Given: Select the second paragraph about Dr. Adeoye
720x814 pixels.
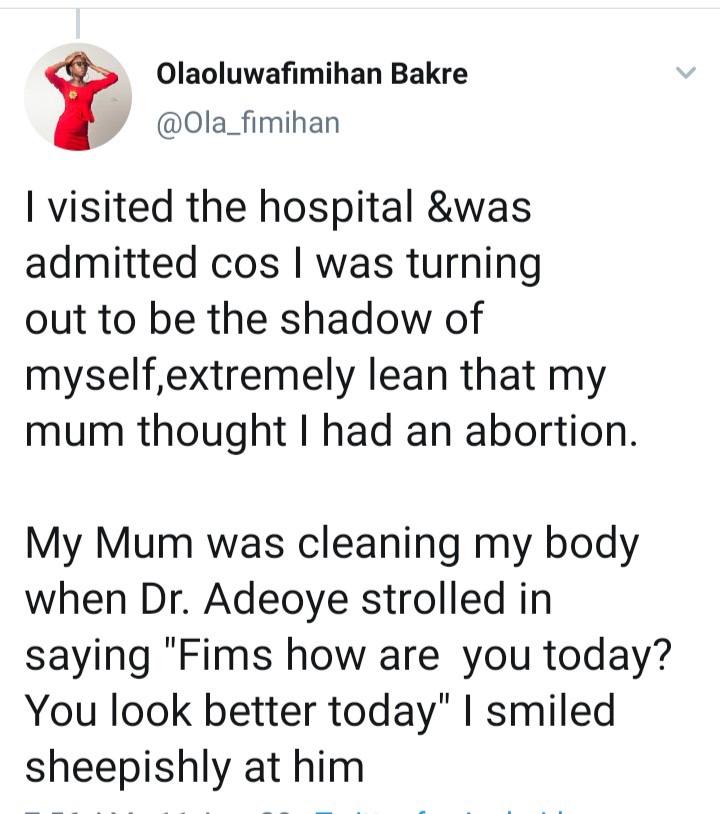Looking at the screenshot, I should [x=348, y=654].
